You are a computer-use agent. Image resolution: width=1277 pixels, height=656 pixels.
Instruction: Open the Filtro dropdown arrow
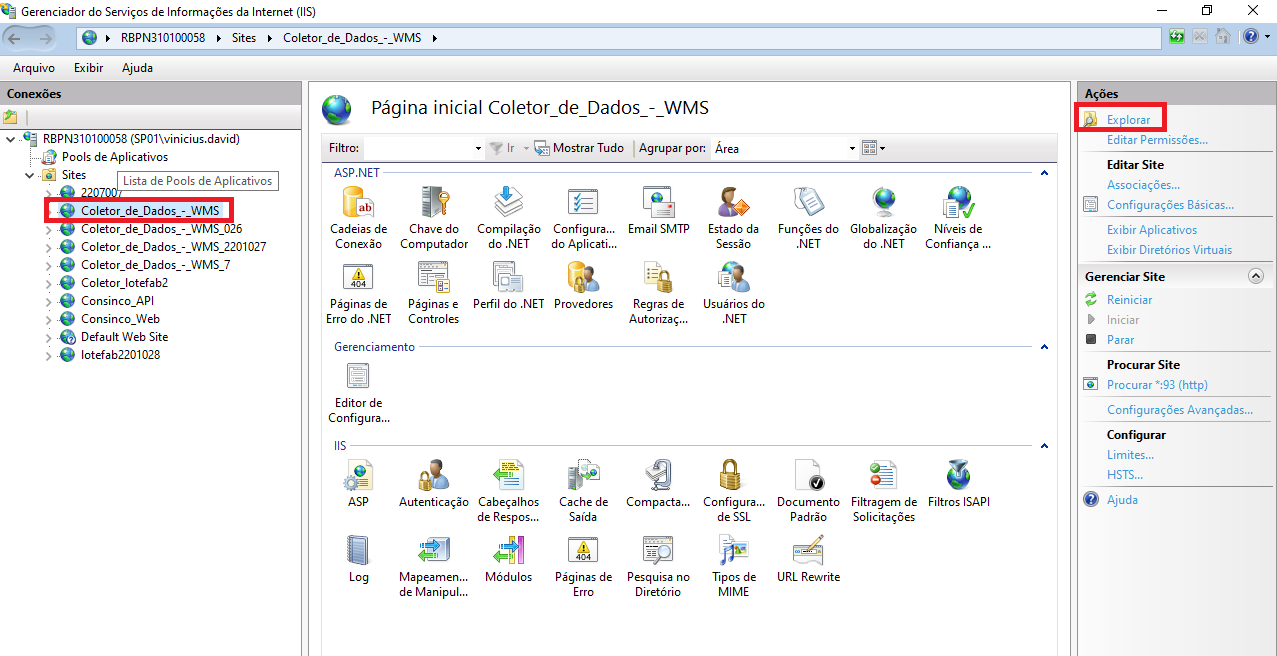[478, 148]
